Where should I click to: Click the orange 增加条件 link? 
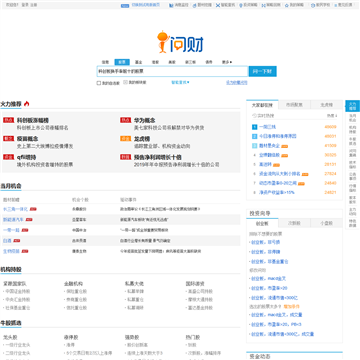[x=292, y=306]
